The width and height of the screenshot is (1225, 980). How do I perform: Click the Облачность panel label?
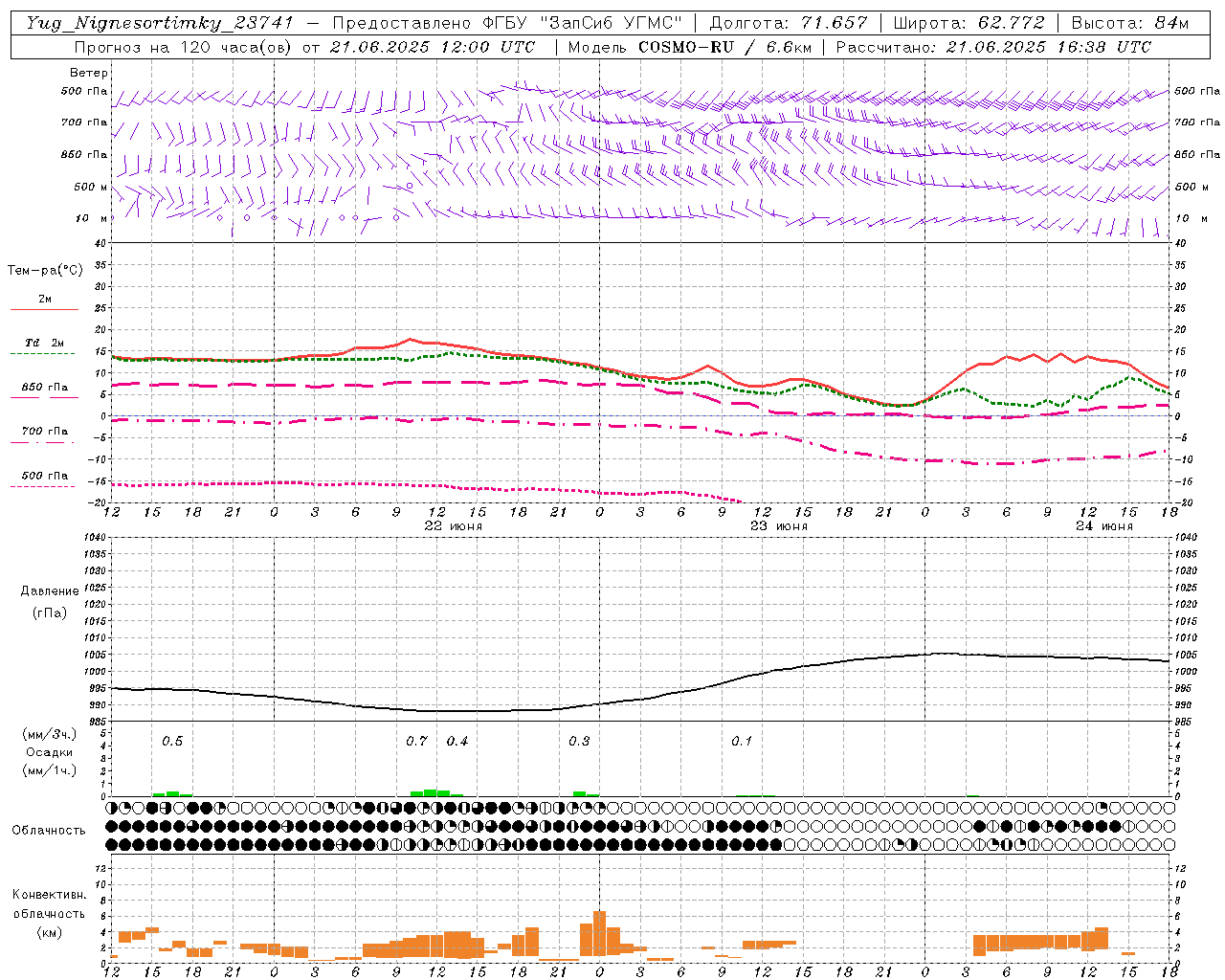pos(49,831)
